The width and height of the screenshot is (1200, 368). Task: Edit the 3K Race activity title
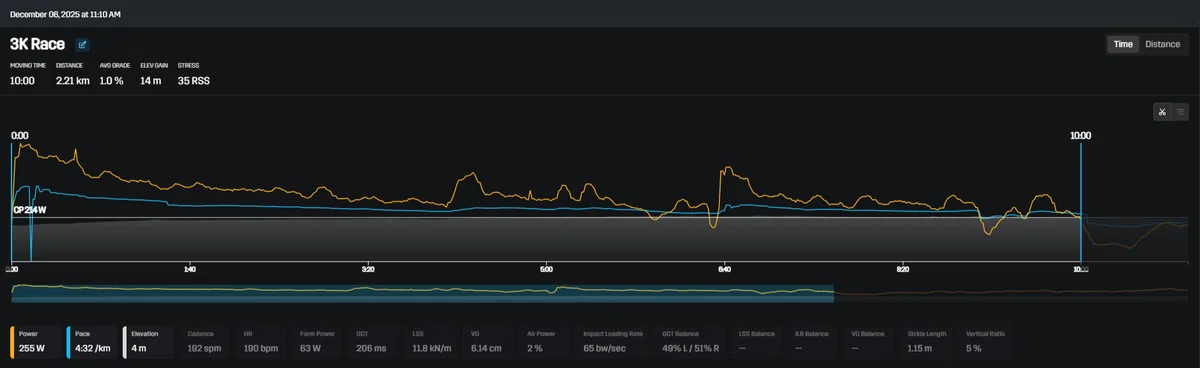click(82, 44)
